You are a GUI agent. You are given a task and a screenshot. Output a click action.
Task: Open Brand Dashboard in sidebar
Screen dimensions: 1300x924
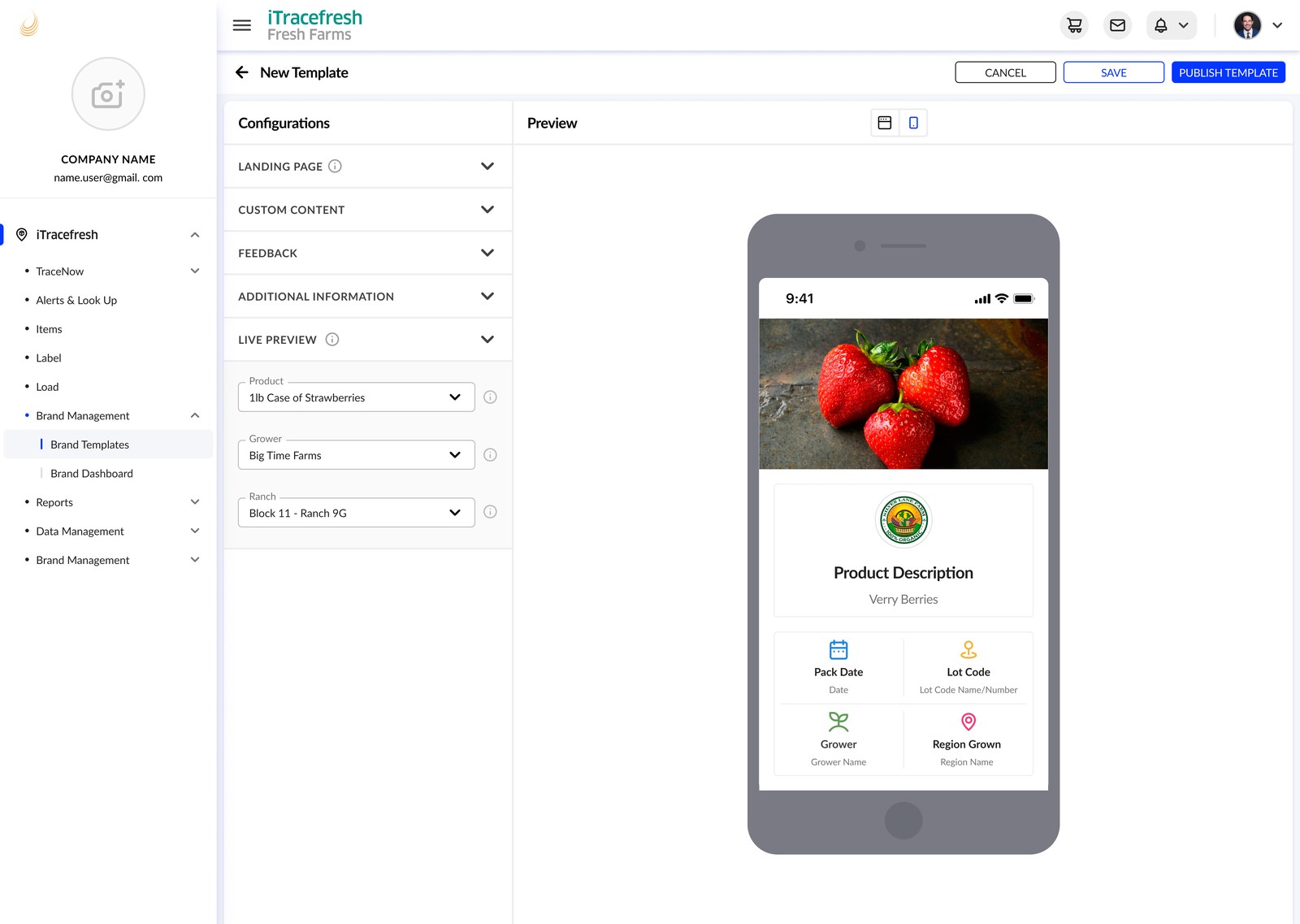tap(92, 473)
